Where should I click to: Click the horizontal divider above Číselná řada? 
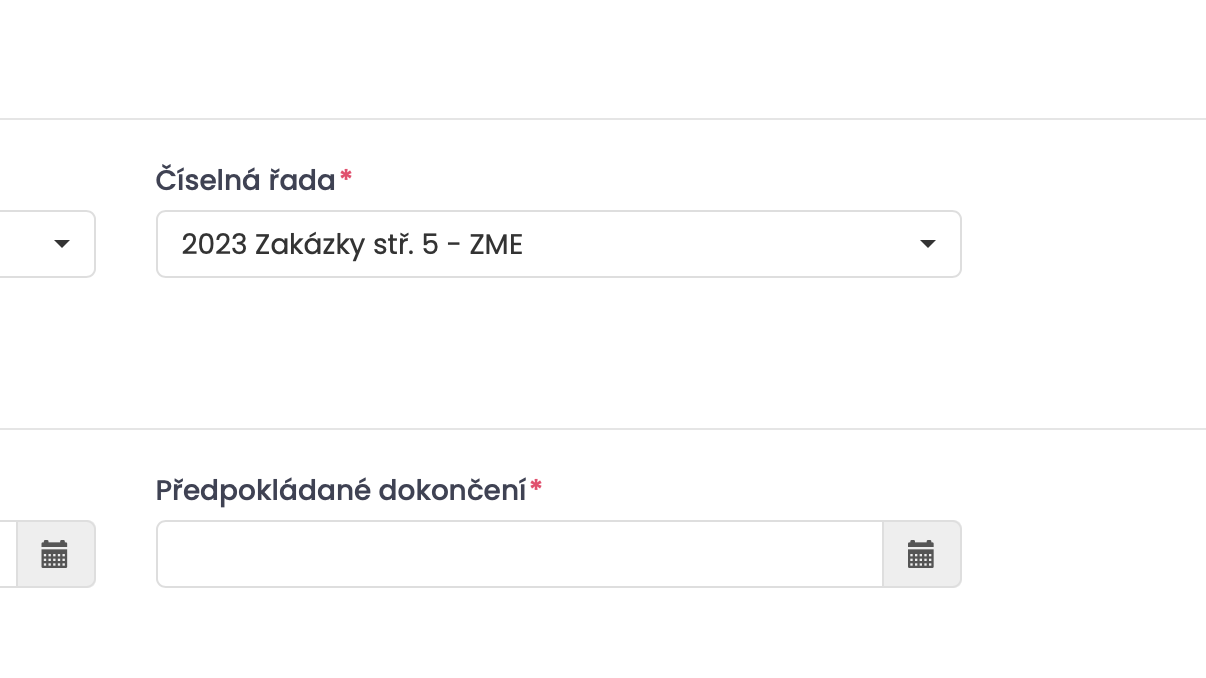click(603, 119)
